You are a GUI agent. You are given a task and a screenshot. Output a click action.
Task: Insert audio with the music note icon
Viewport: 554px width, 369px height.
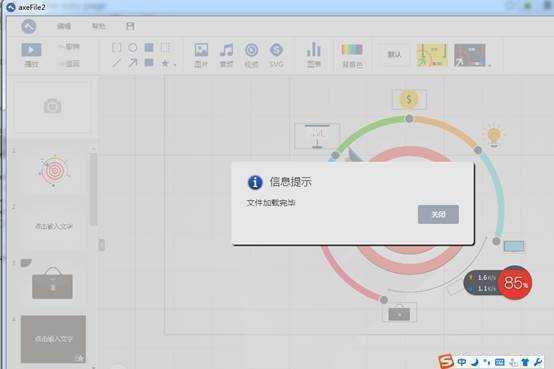[226, 55]
